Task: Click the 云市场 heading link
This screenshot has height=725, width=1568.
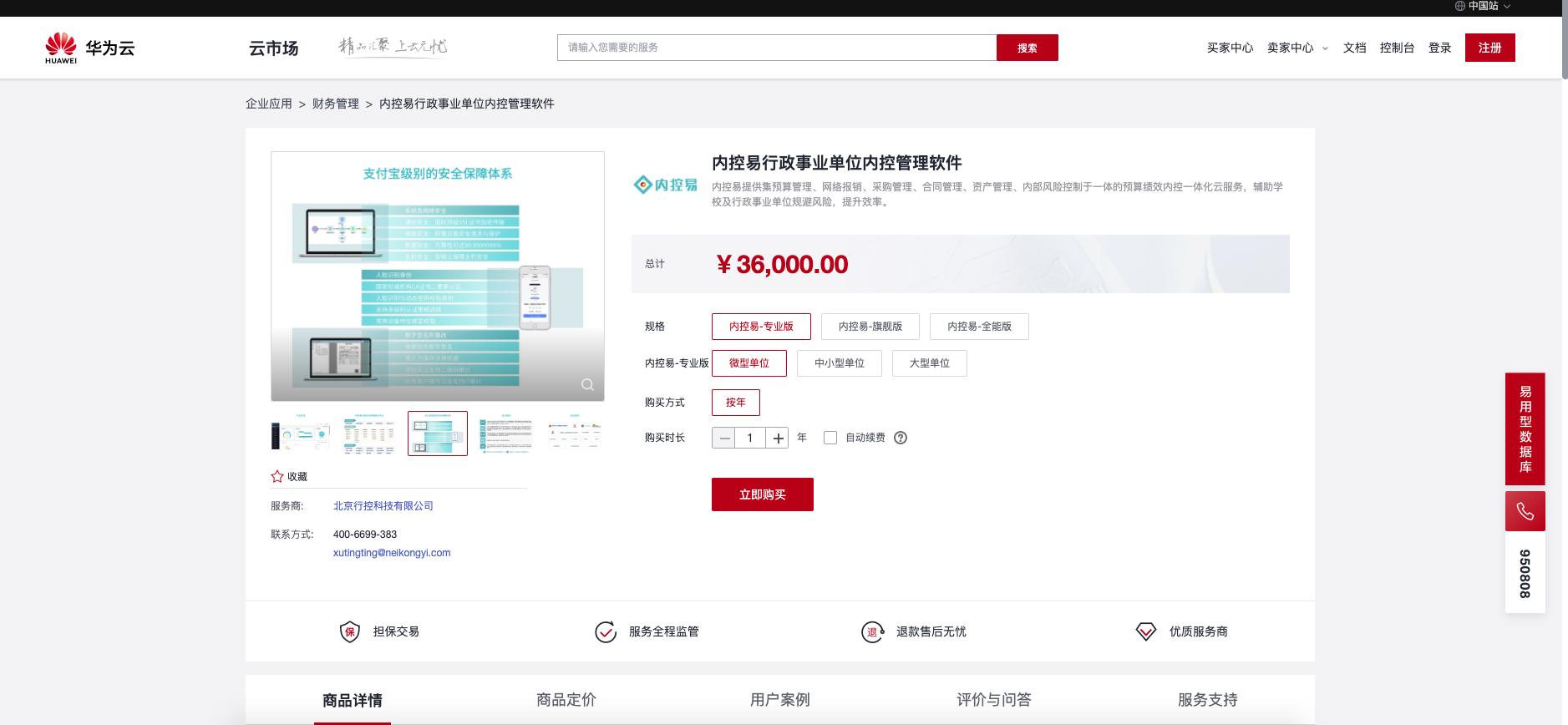Action: tap(274, 48)
